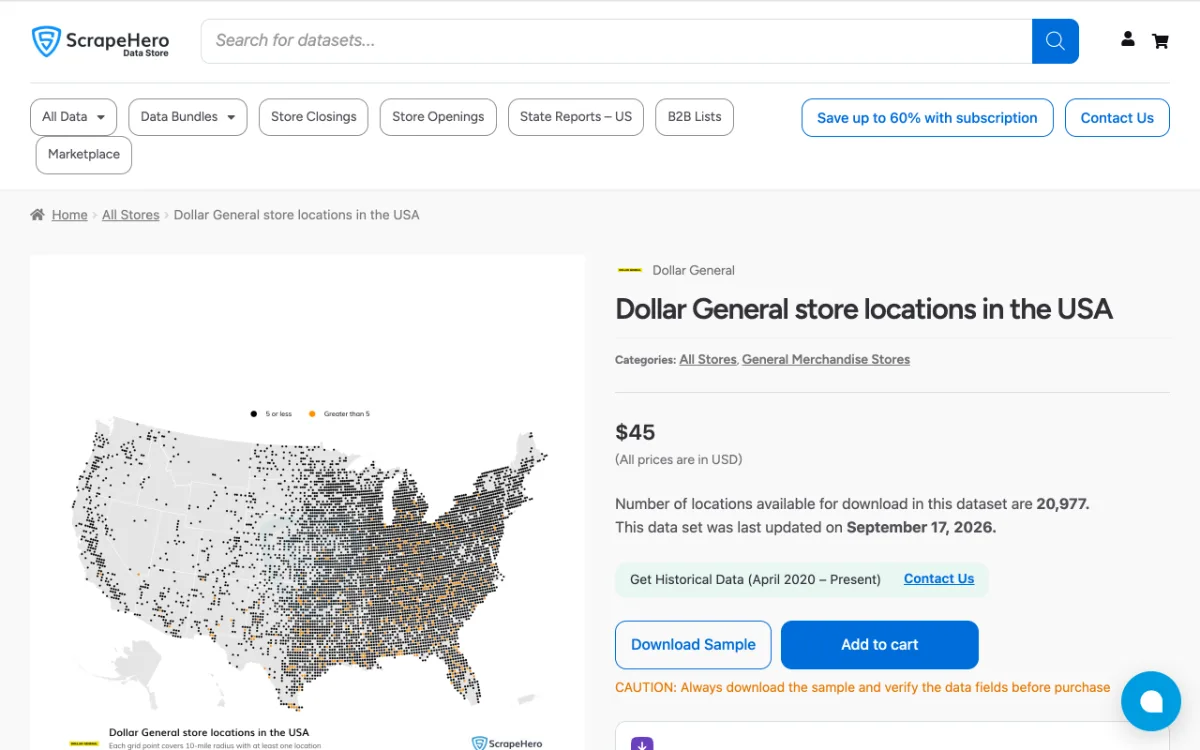Click the purple download icon below caution
Screen dimensions: 1200x750
tap(642, 743)
